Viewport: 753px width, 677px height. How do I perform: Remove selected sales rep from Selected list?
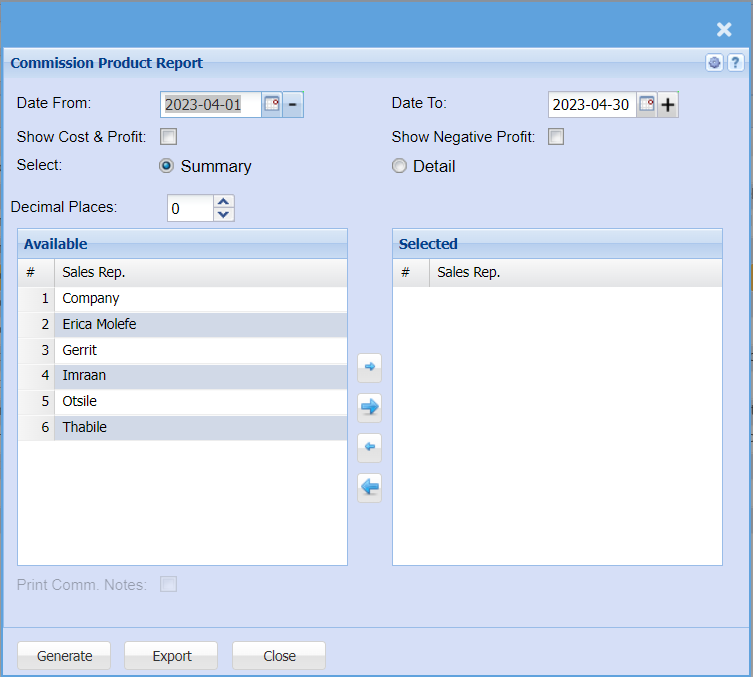(x=369, y=447)
